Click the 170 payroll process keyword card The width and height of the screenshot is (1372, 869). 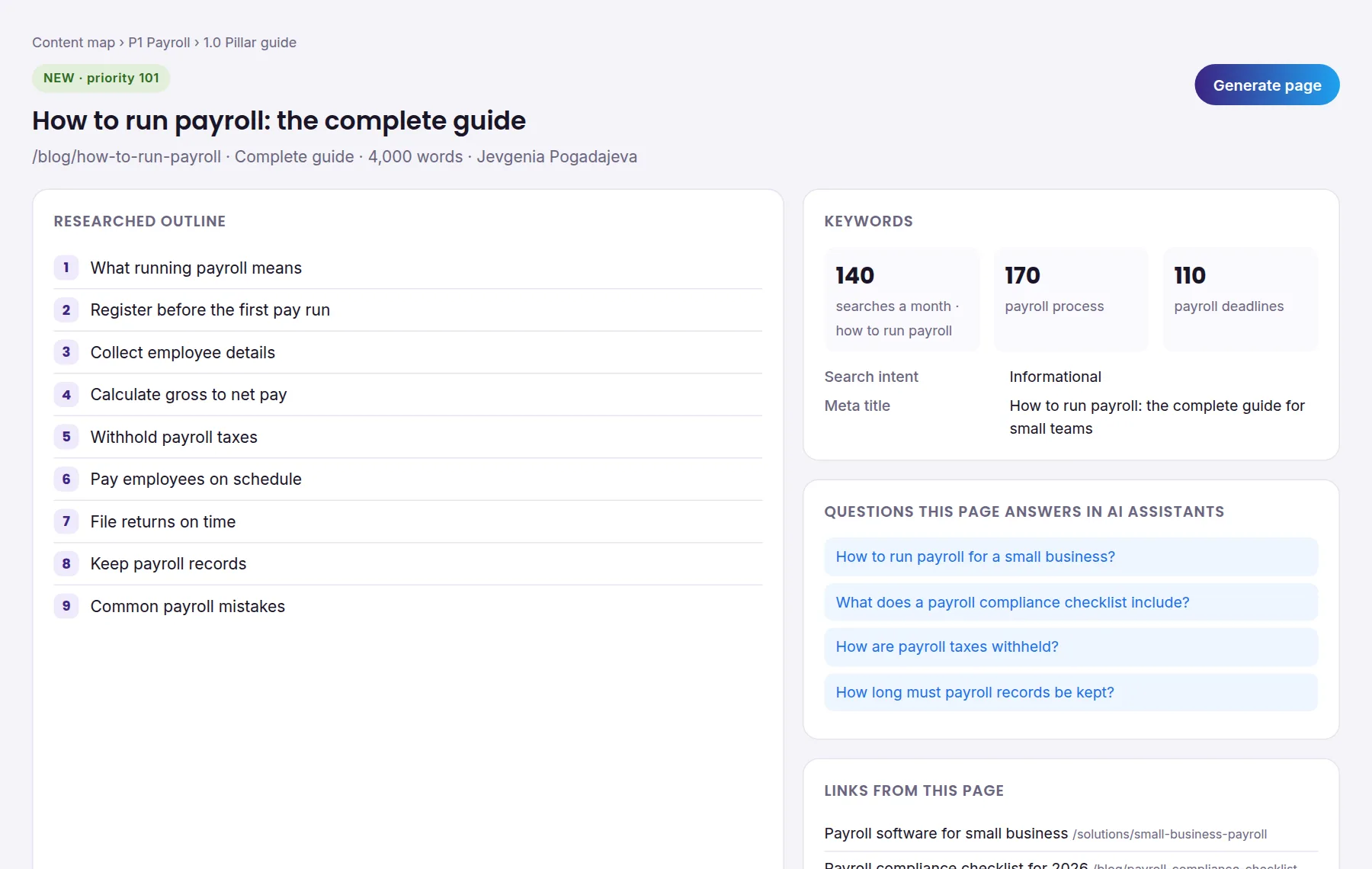click(1072, 300)
